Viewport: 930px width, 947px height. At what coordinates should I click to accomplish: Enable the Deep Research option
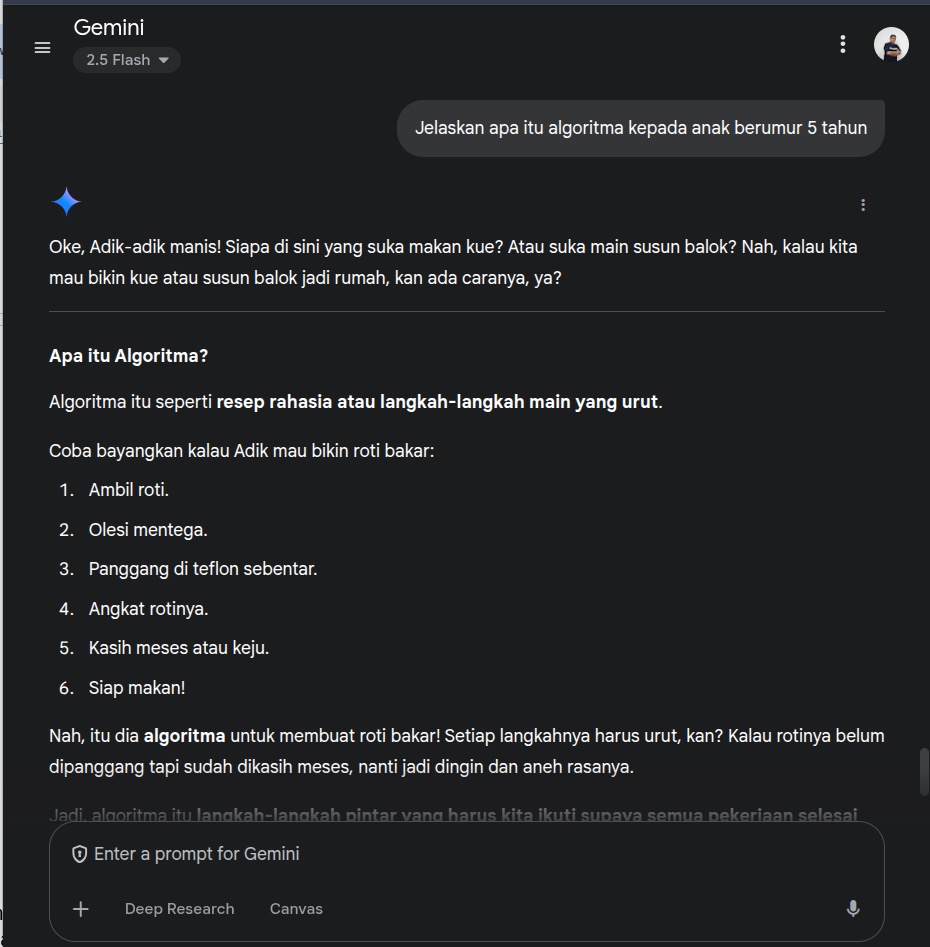[x=179, y=909]
